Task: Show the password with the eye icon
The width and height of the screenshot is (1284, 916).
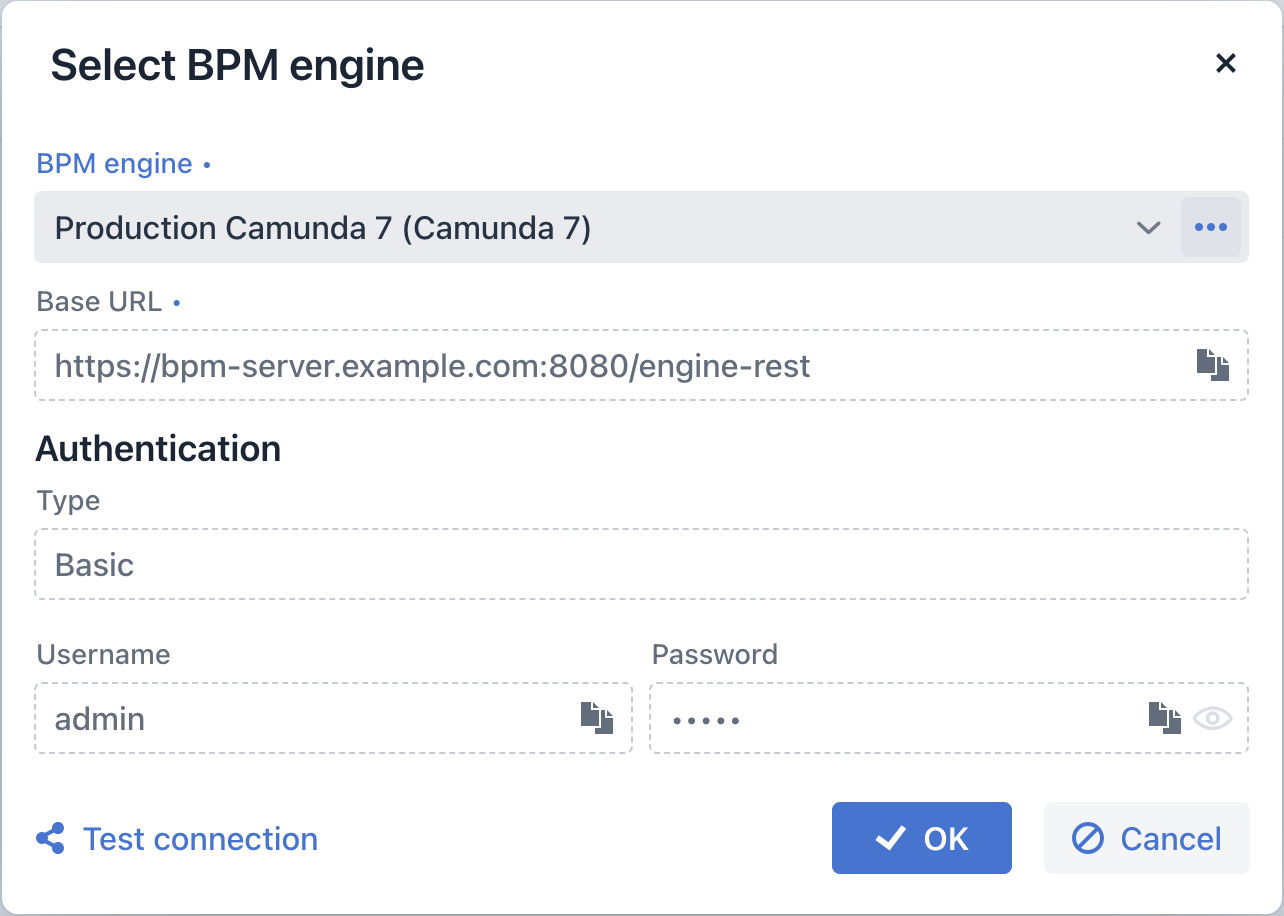Action: pyautogui.click(x=1213, y=718)
